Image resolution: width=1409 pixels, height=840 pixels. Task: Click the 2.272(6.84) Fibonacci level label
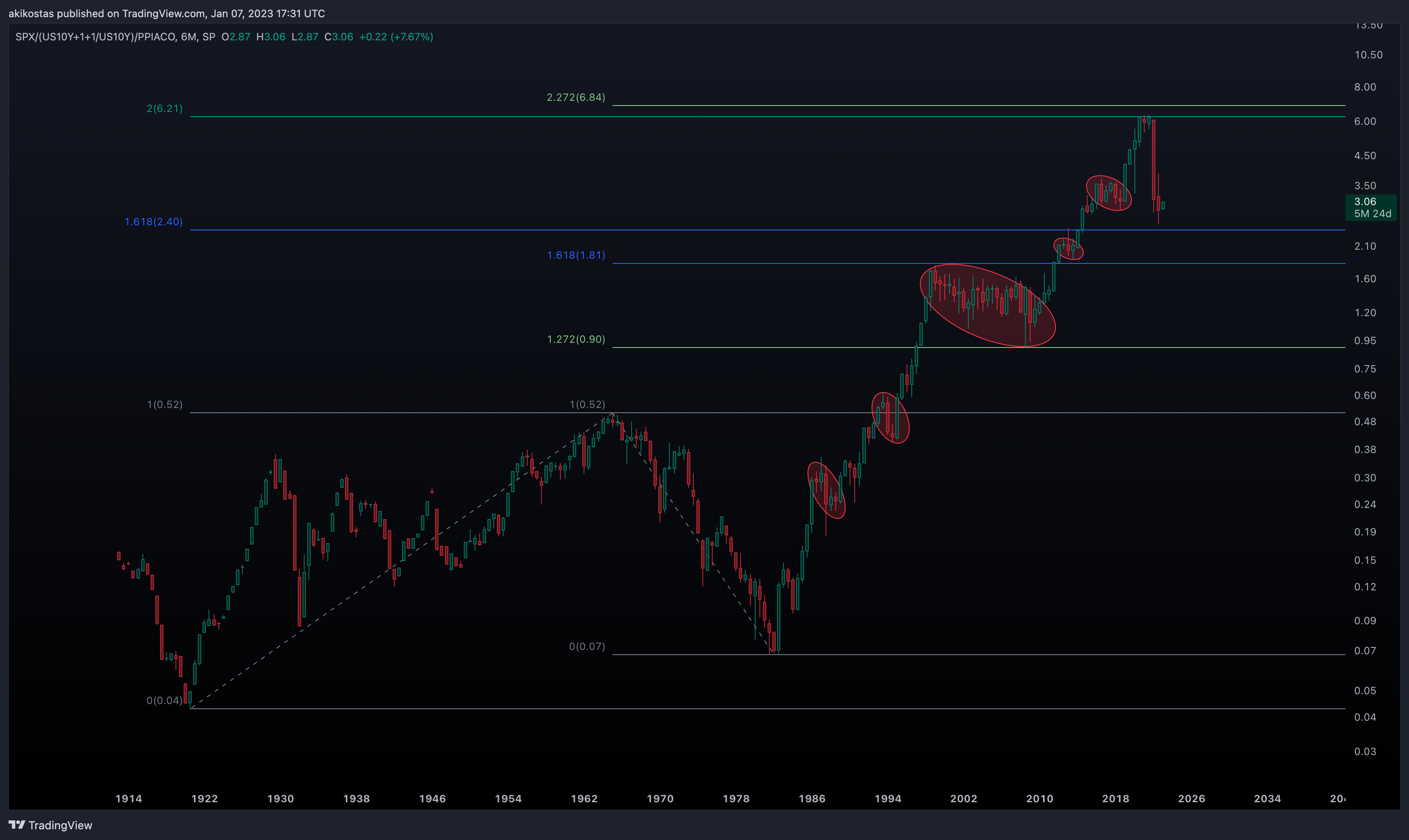(x=576, y=97)
